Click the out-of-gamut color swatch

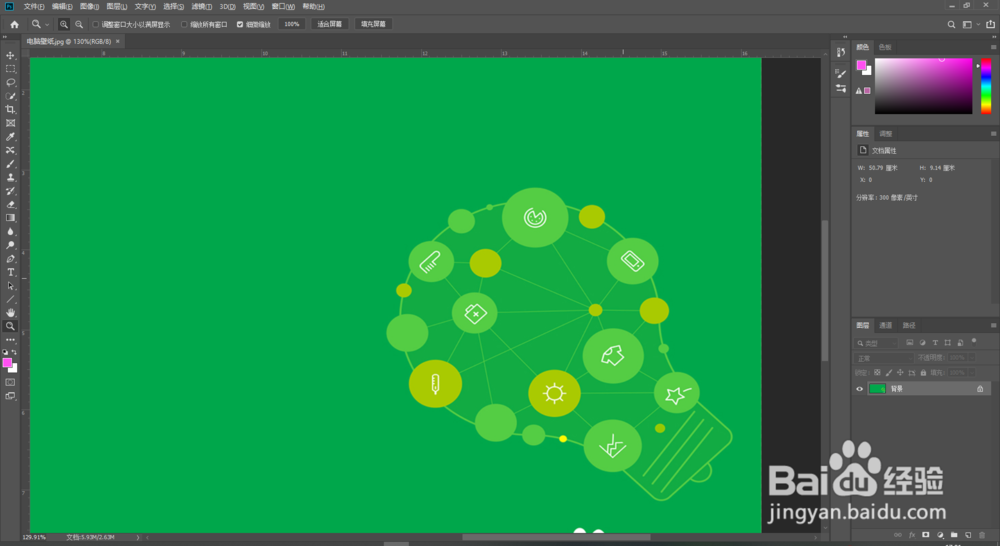tap(867, 91)
